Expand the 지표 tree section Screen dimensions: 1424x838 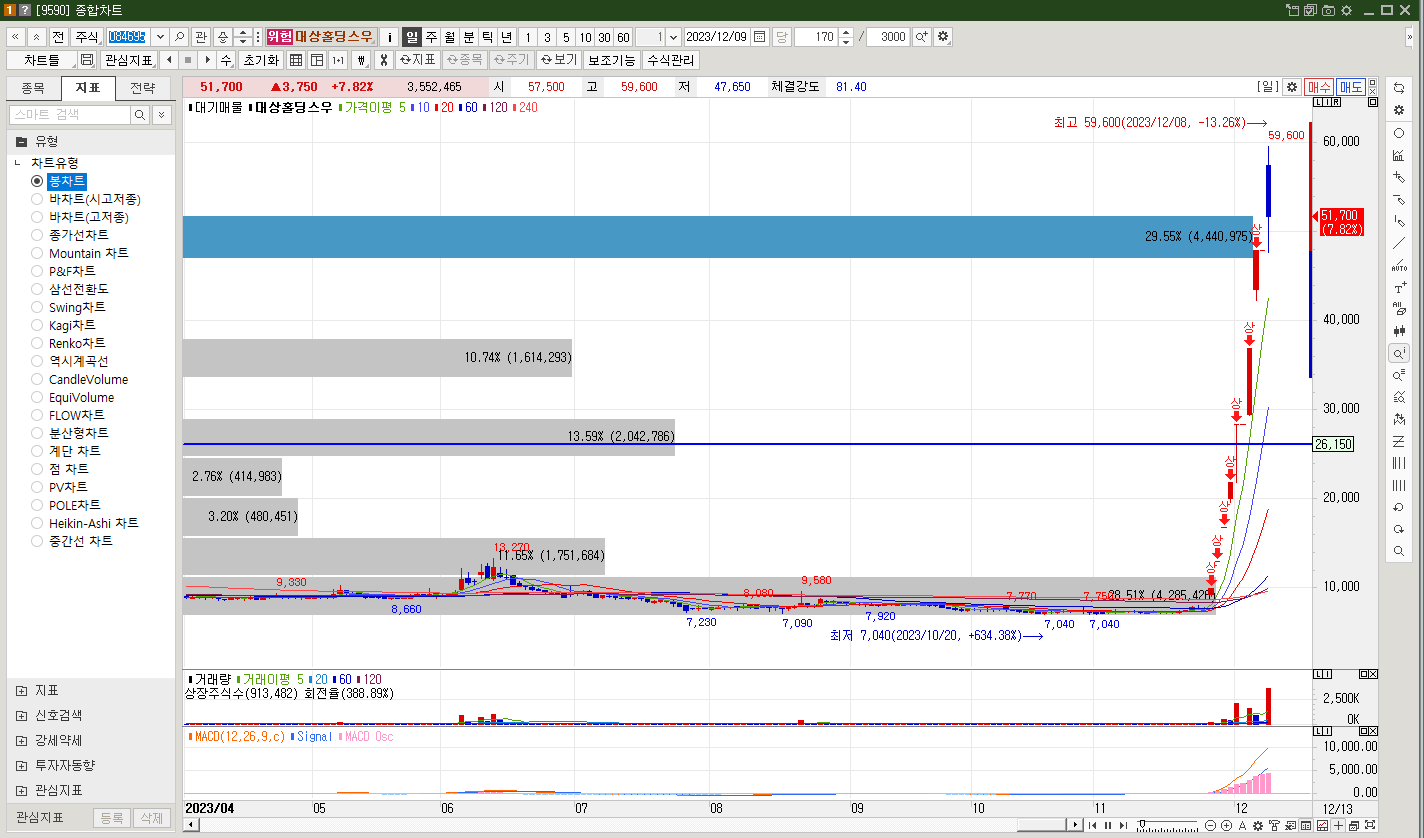point(22,690)
